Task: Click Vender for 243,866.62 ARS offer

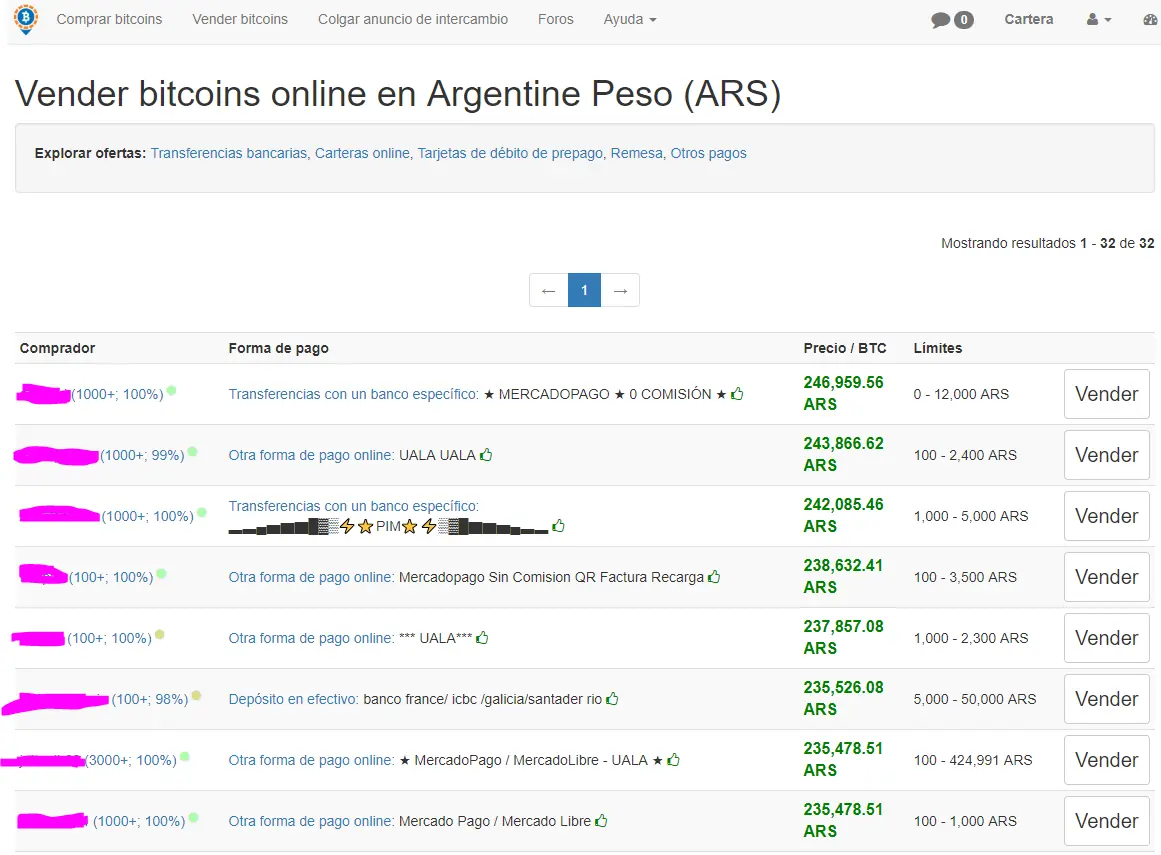Action: tap(1106, 455)
